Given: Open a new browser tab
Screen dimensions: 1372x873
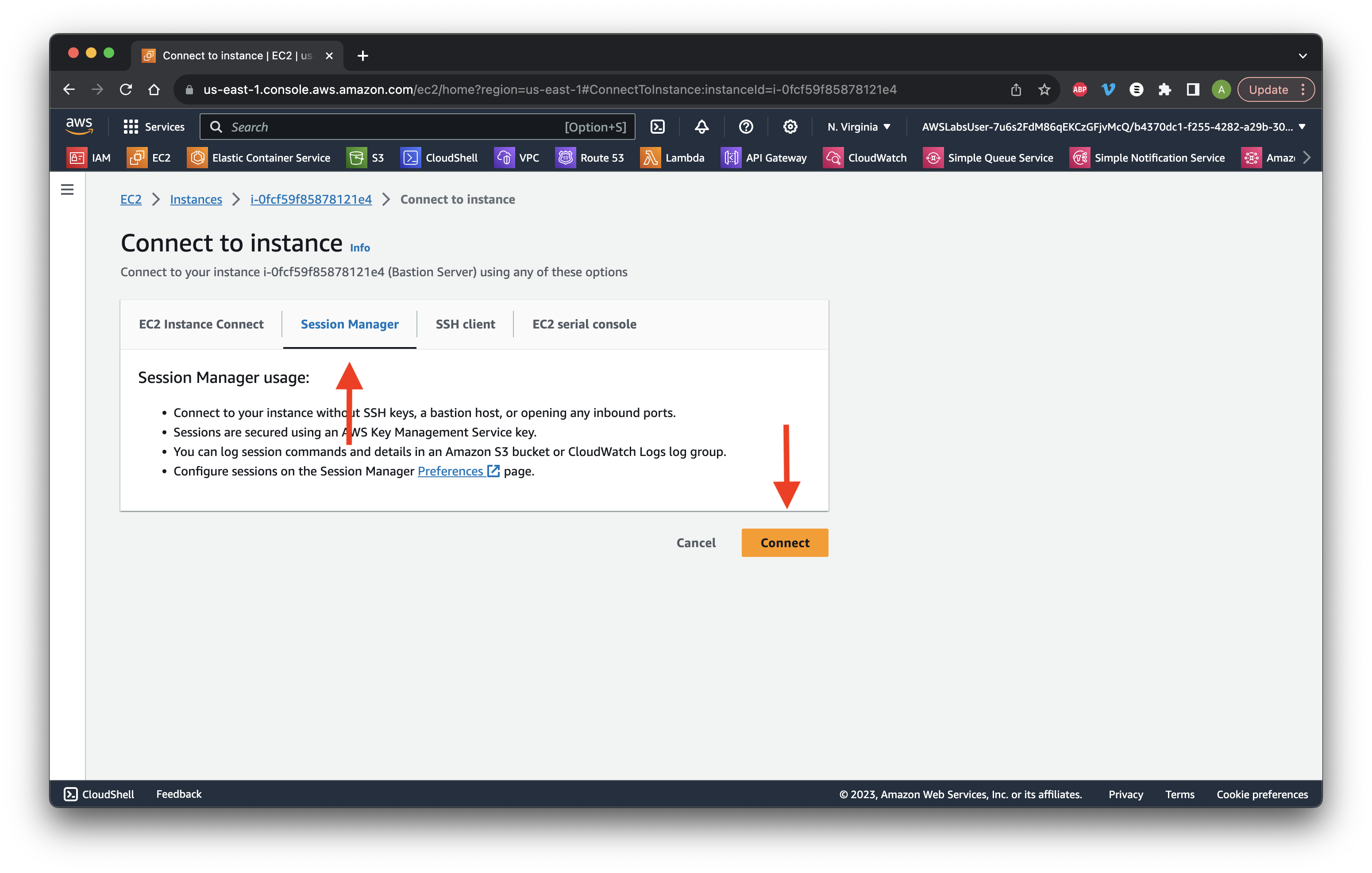Looking at the screenshot, I should pyautogui.click(x=362, y=56).
